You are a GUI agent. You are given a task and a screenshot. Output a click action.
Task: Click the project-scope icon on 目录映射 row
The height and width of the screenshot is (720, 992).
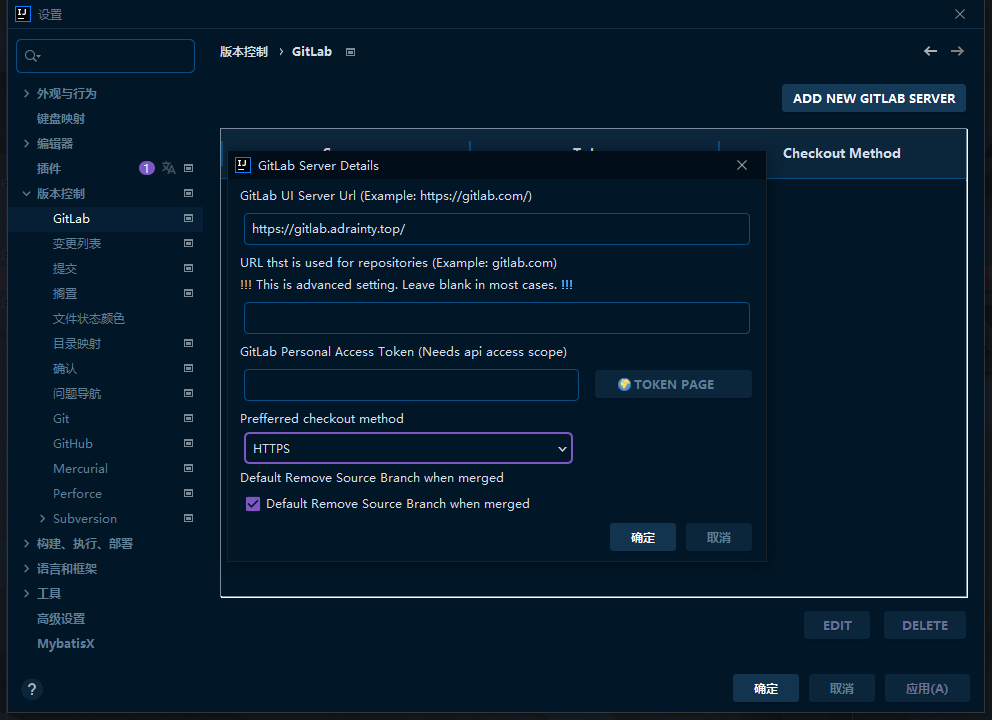189,343
